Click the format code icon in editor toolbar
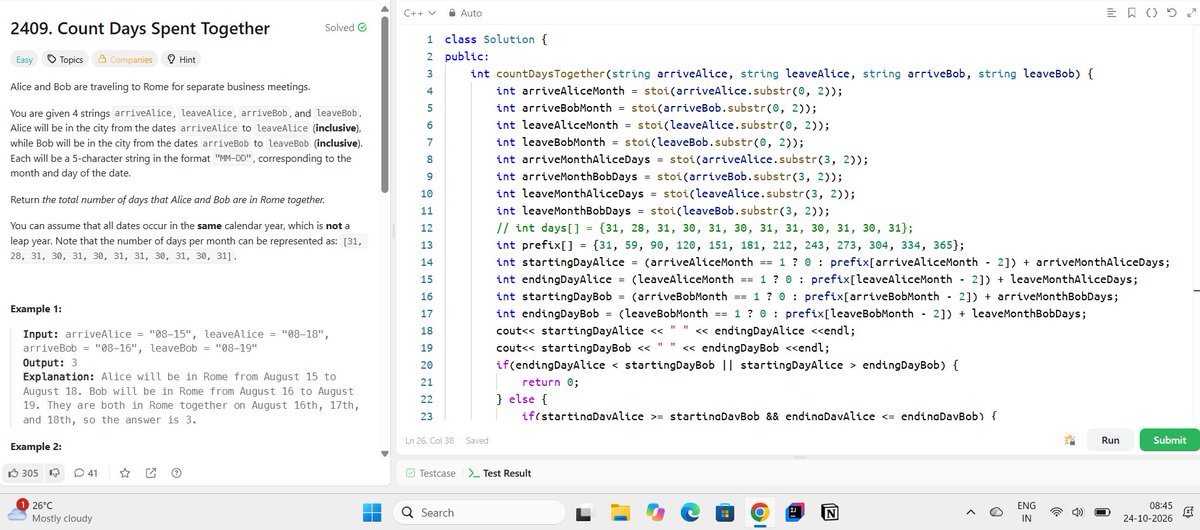The image size is (1200, 530). pyautogui.click(x=1111, y=13)
